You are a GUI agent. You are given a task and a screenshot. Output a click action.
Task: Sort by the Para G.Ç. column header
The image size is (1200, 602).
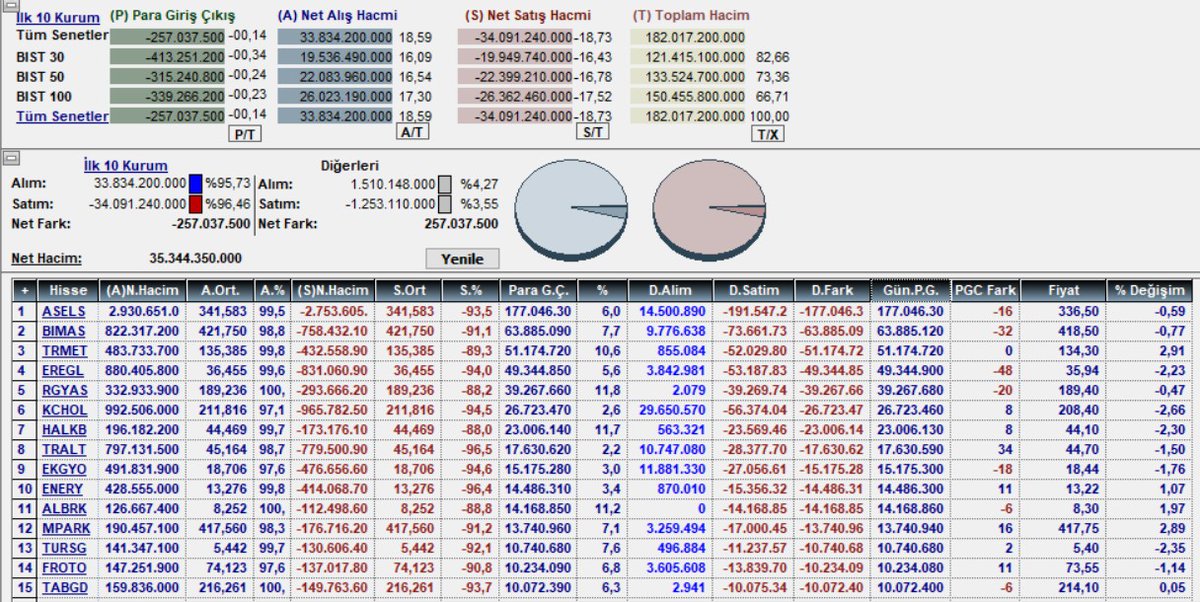coord(536,290)
